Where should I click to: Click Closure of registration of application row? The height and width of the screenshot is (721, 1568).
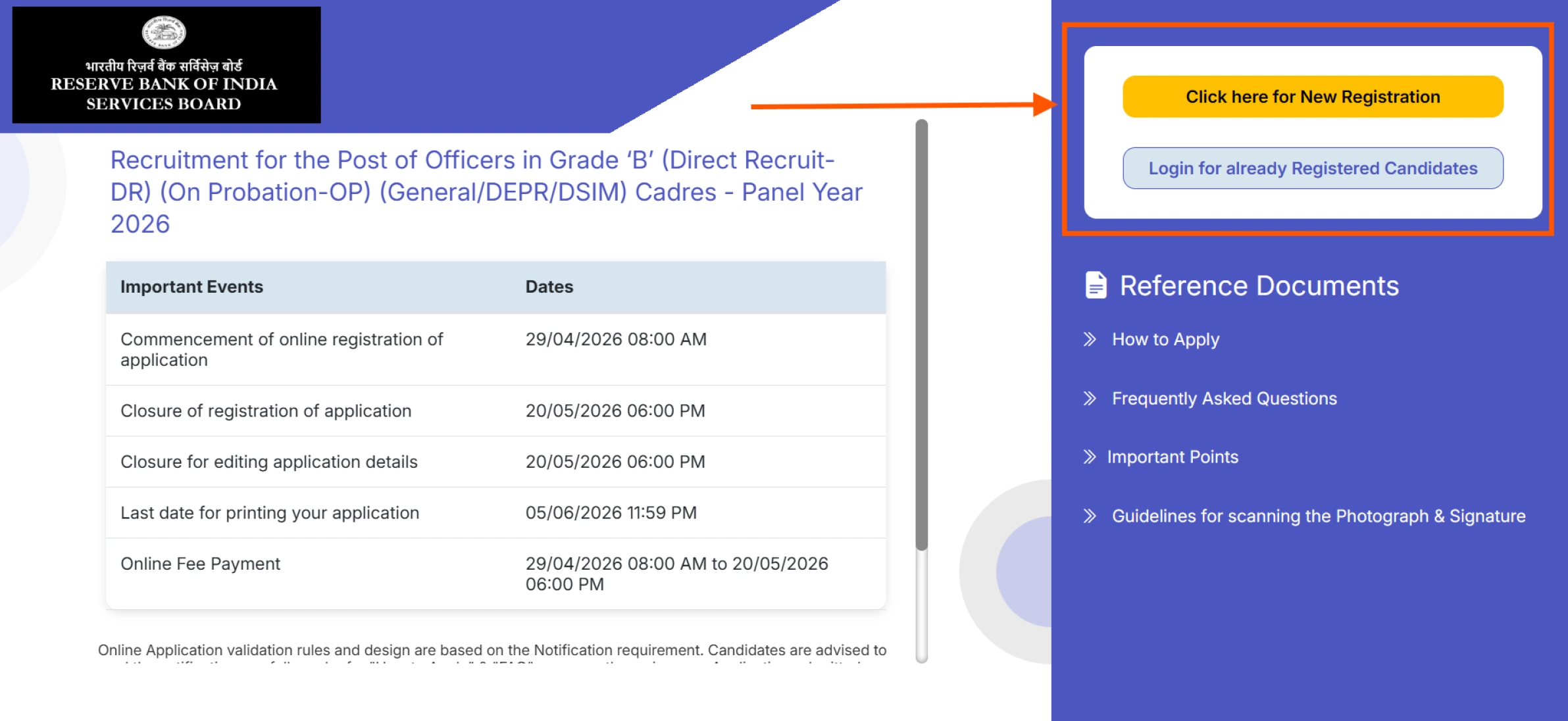coord(496,411)
